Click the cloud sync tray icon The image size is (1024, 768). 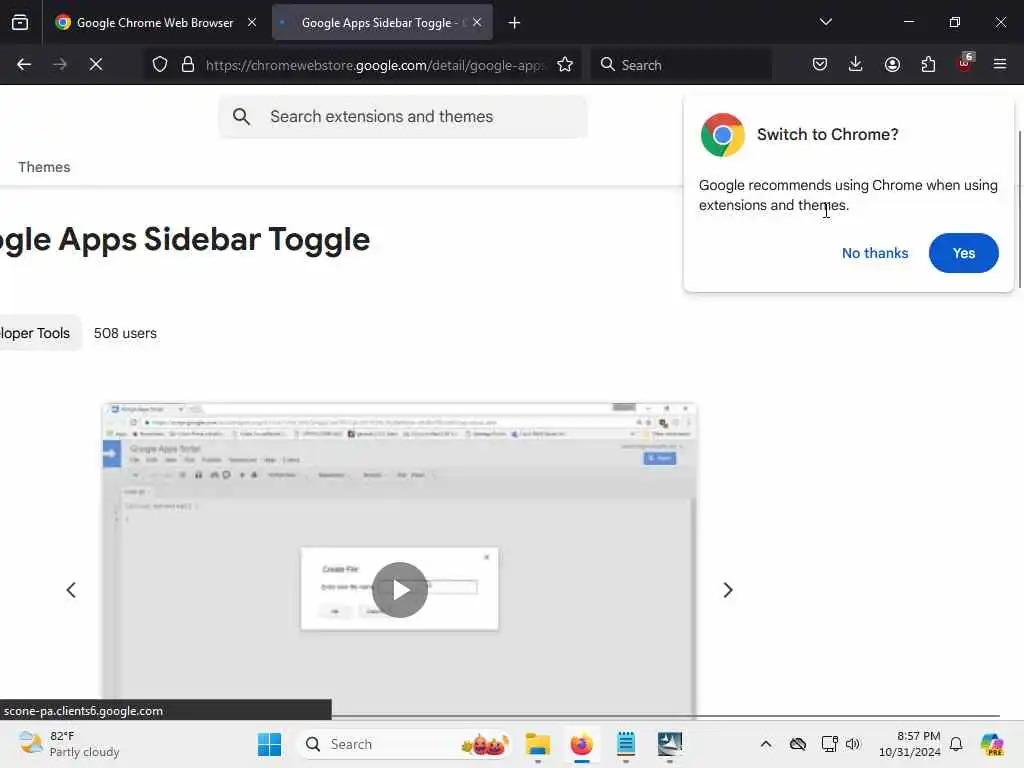[x=797, y=744]
